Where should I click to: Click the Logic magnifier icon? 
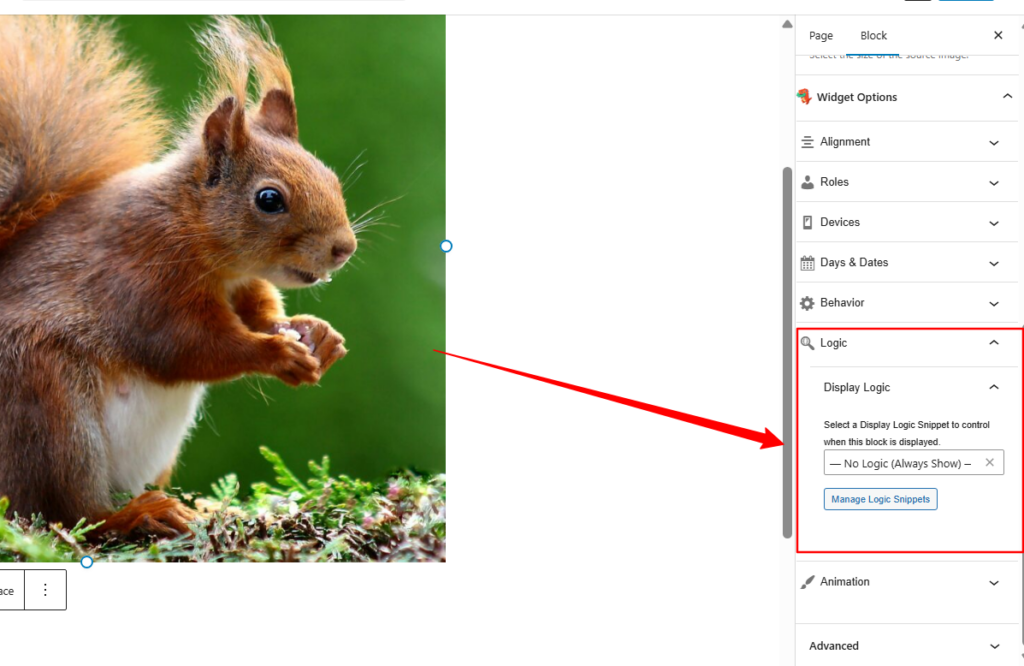click(807, 343)
